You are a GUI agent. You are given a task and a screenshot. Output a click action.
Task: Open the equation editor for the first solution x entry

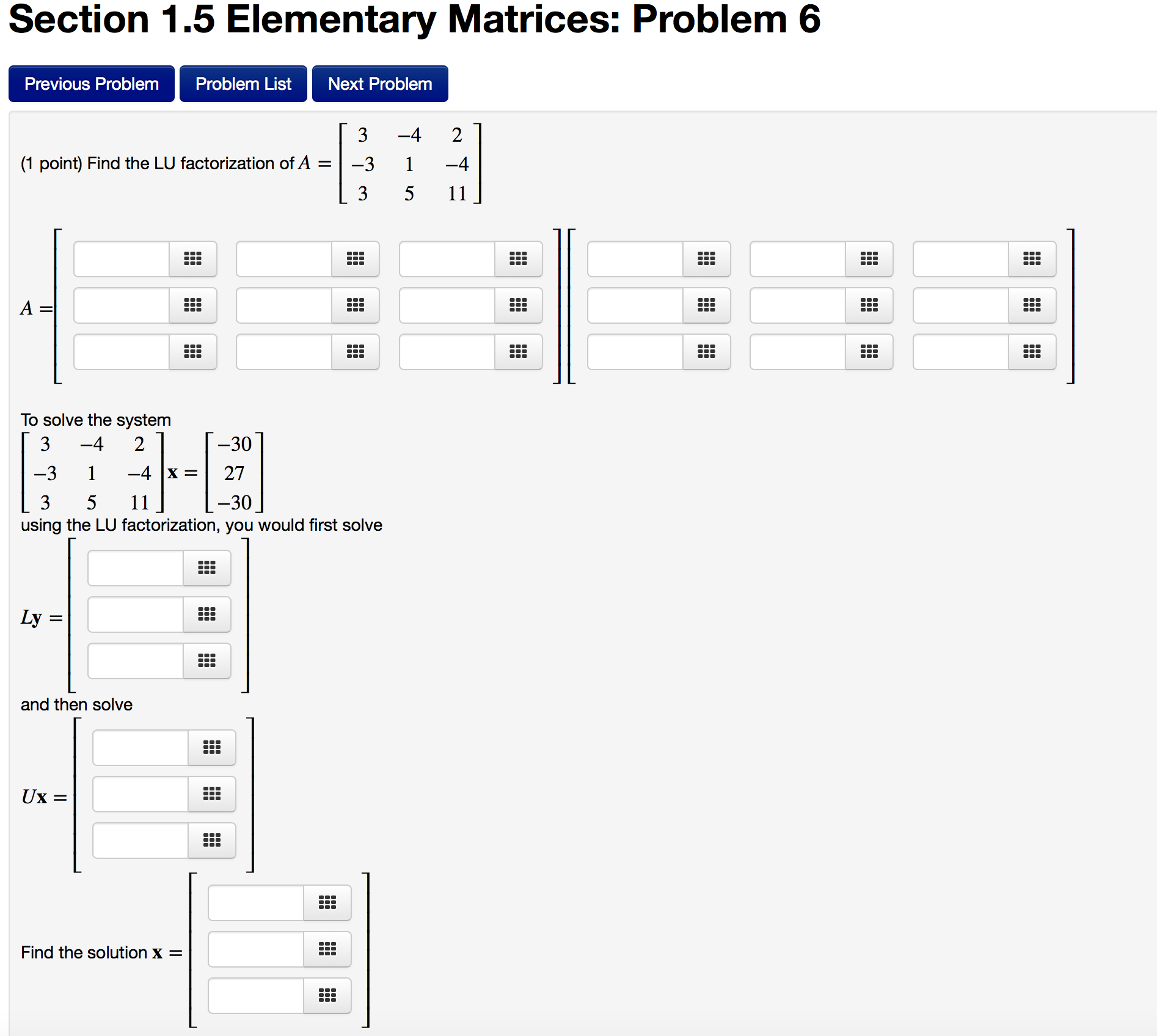327,902
